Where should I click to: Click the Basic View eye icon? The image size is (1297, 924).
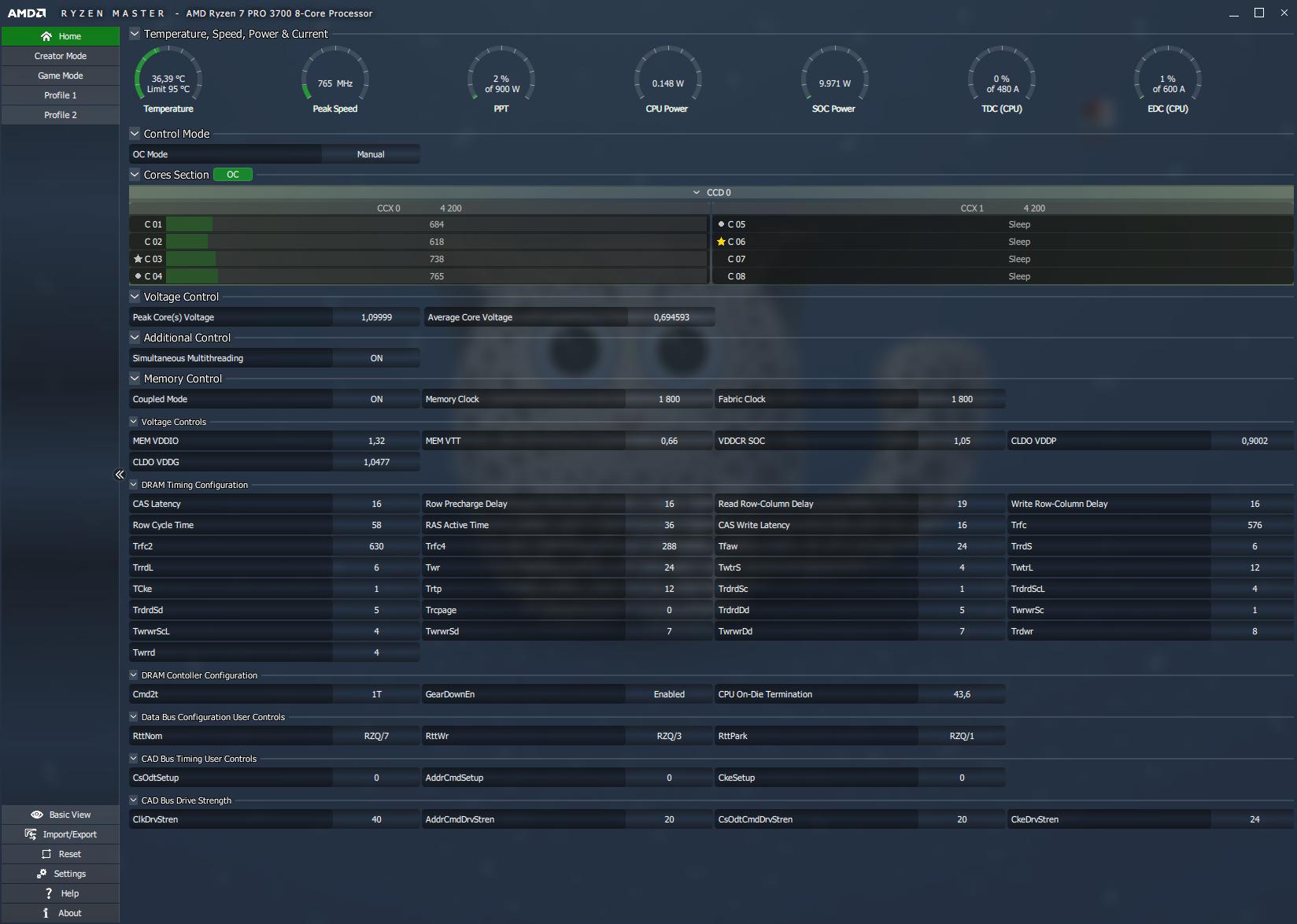(x=36, y=815)
